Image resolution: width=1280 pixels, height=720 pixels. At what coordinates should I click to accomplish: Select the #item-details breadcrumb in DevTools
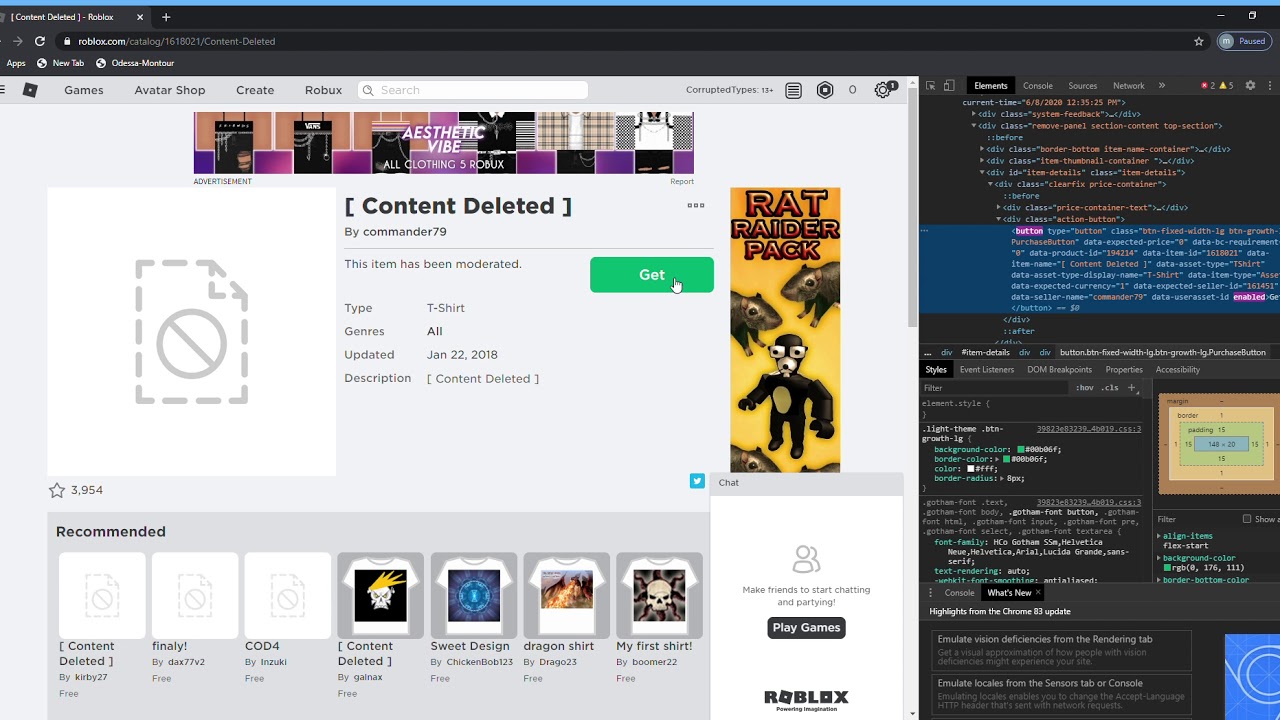coord(985,352)
